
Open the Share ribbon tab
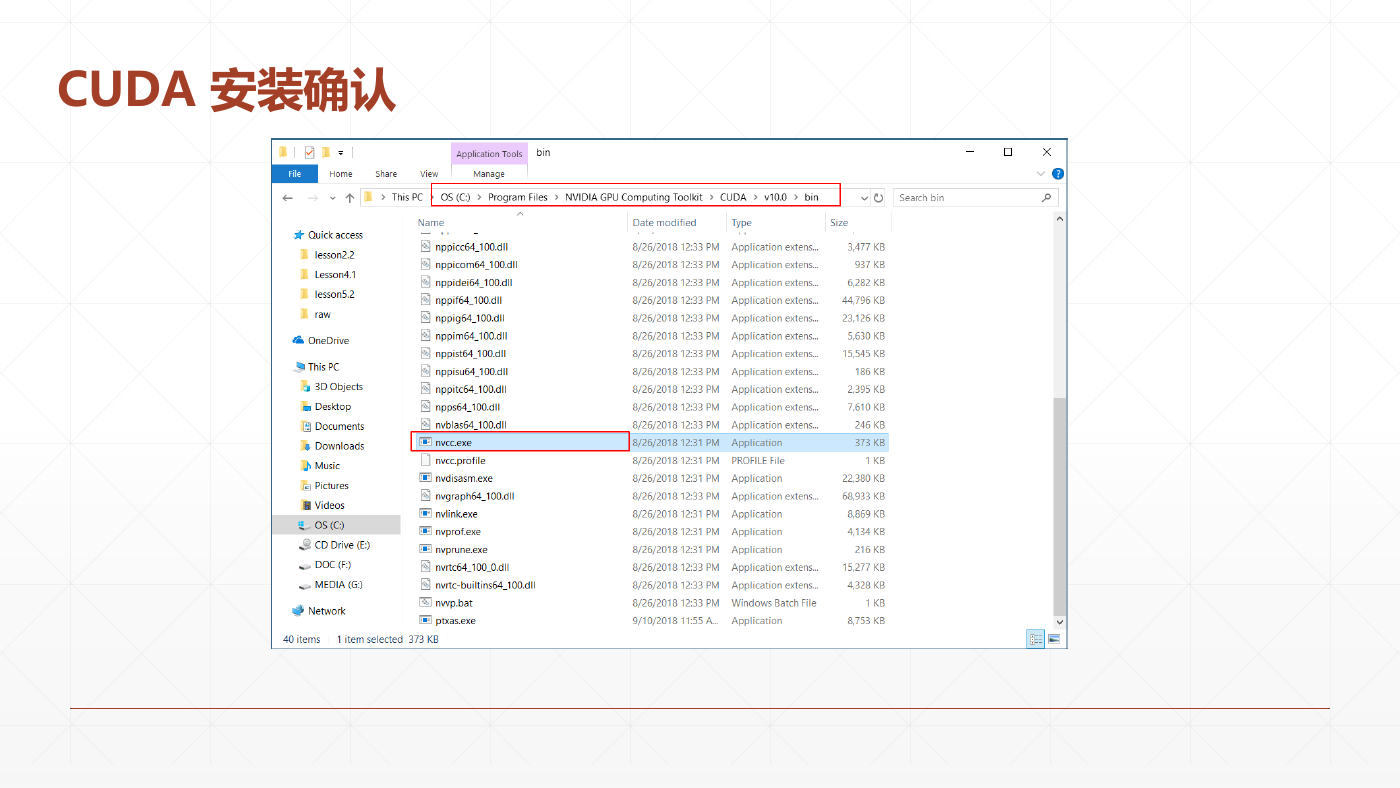[386, 174]
